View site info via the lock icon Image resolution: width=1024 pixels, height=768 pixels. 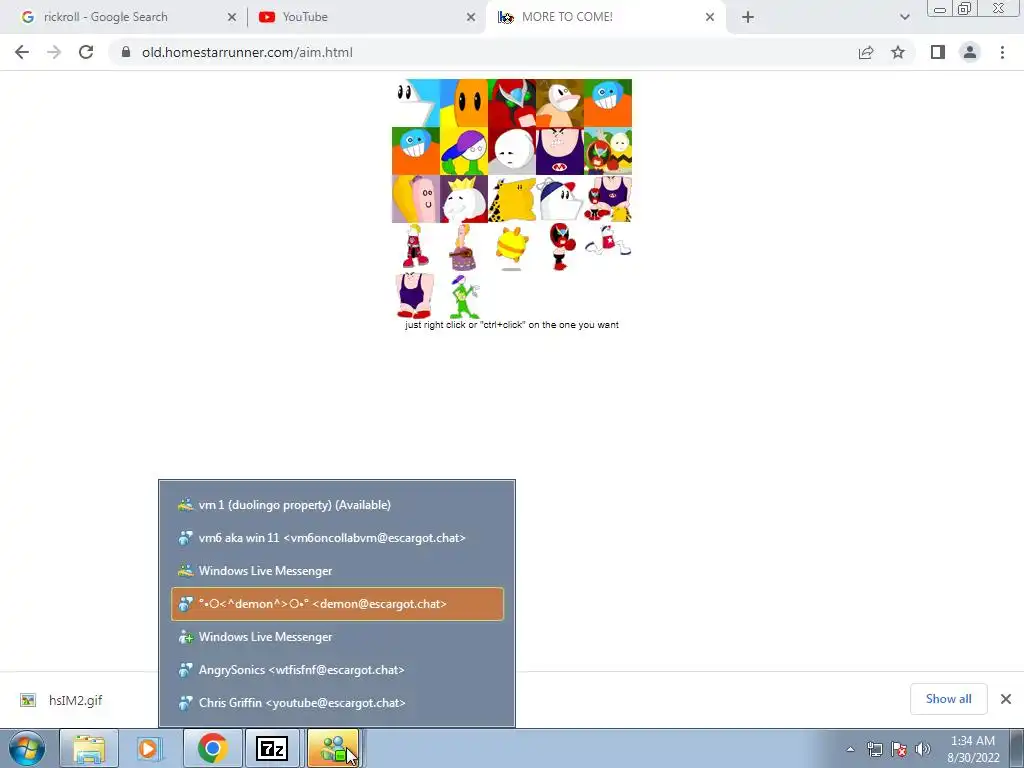pyautogui.click(x=126, y=52)
